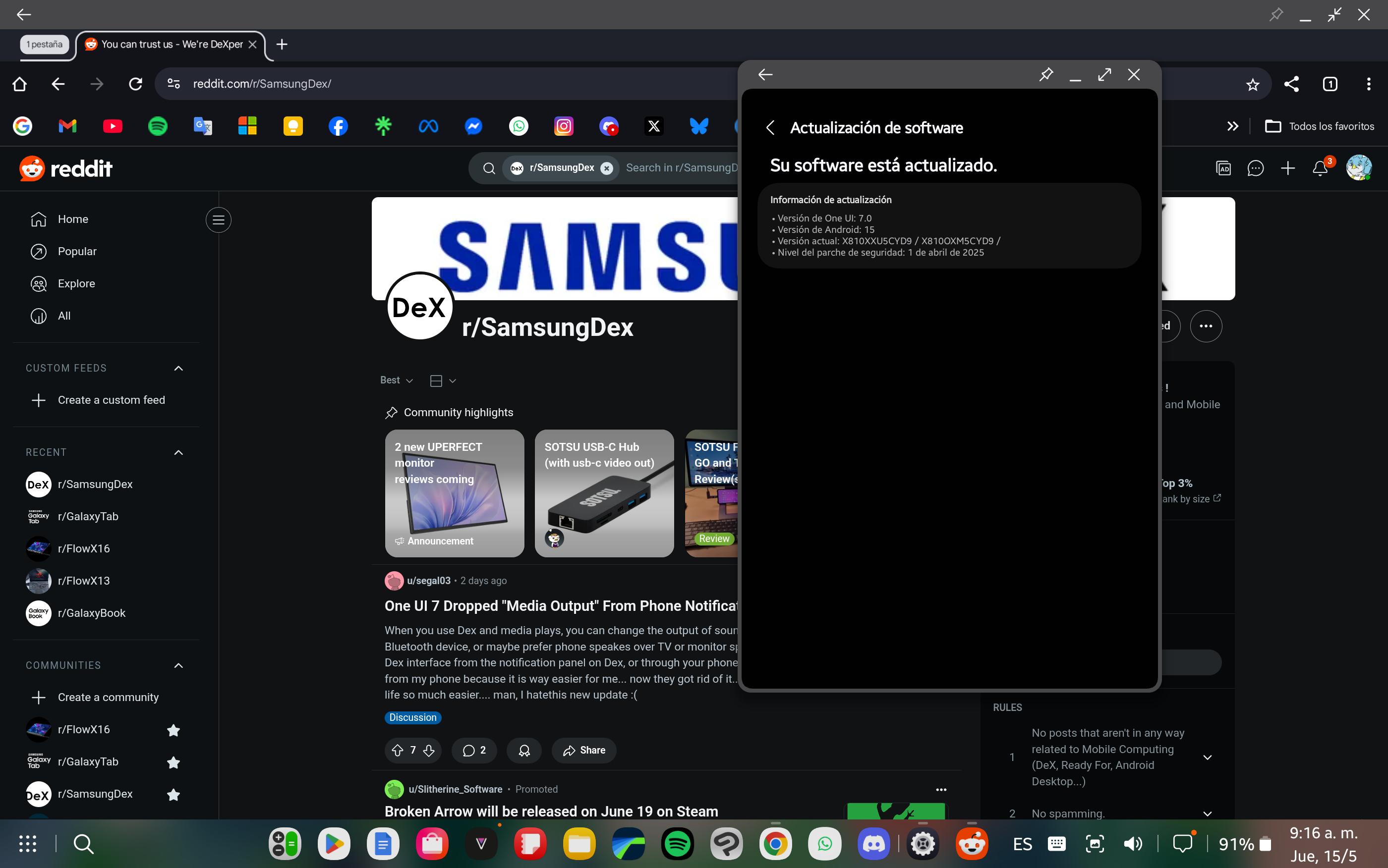Toggle on-screen keyboard icon in taskbar
The width and height of the screenshot is (1388, 868).
pyautogui.click(x=1057, y=843)
